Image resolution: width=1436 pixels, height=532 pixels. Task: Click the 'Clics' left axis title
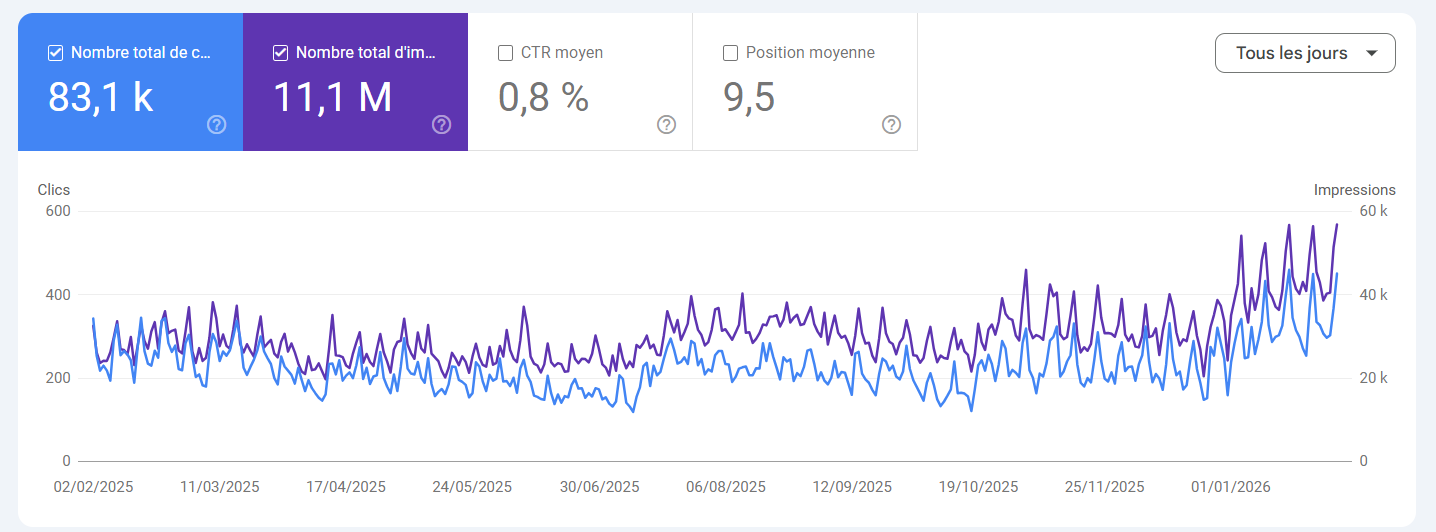pos(54,190)
